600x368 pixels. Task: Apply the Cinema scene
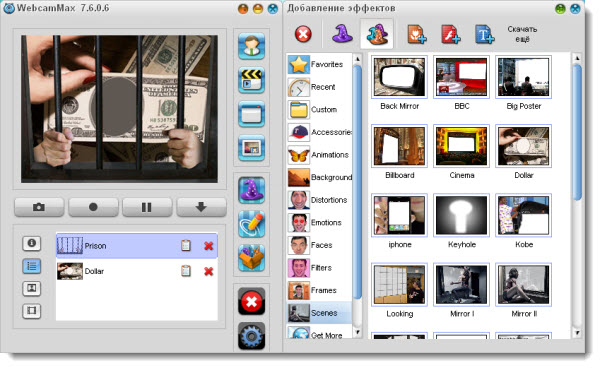click(461, 146)
